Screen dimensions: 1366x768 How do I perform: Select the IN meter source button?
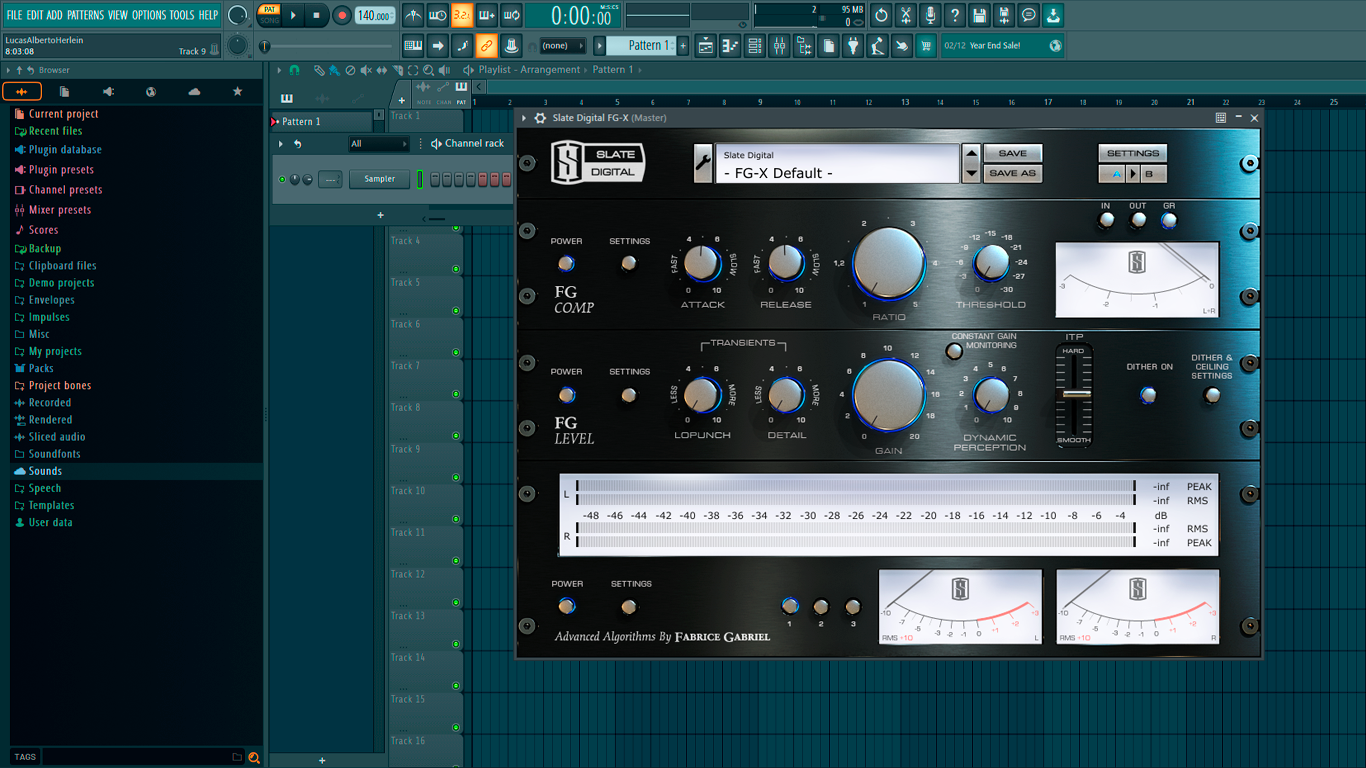[x=1106, y=221]
